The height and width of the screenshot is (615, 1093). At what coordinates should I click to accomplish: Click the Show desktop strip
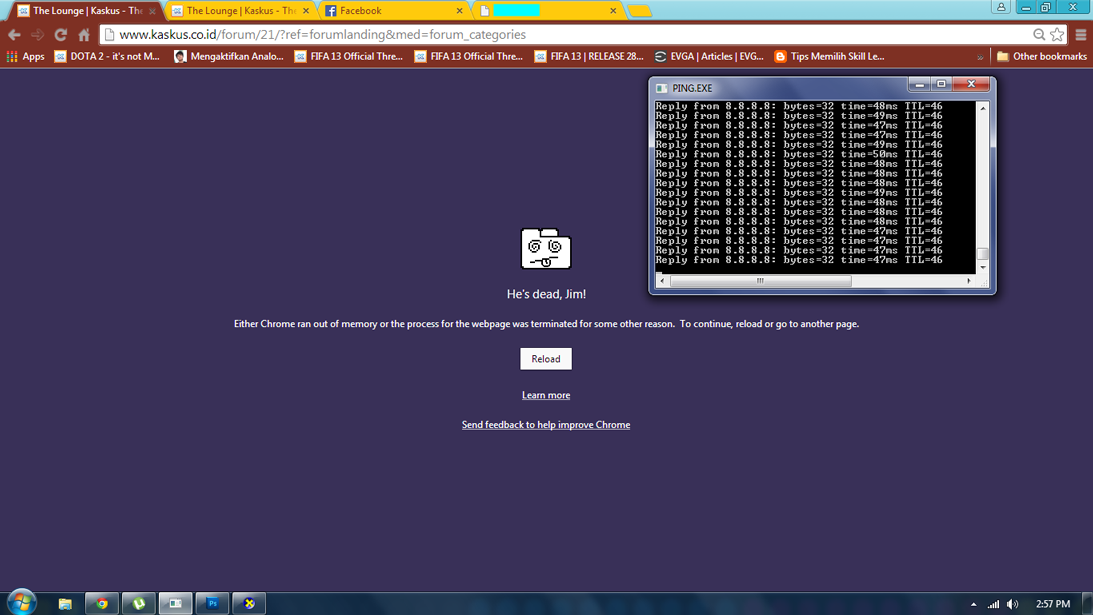1087,604
